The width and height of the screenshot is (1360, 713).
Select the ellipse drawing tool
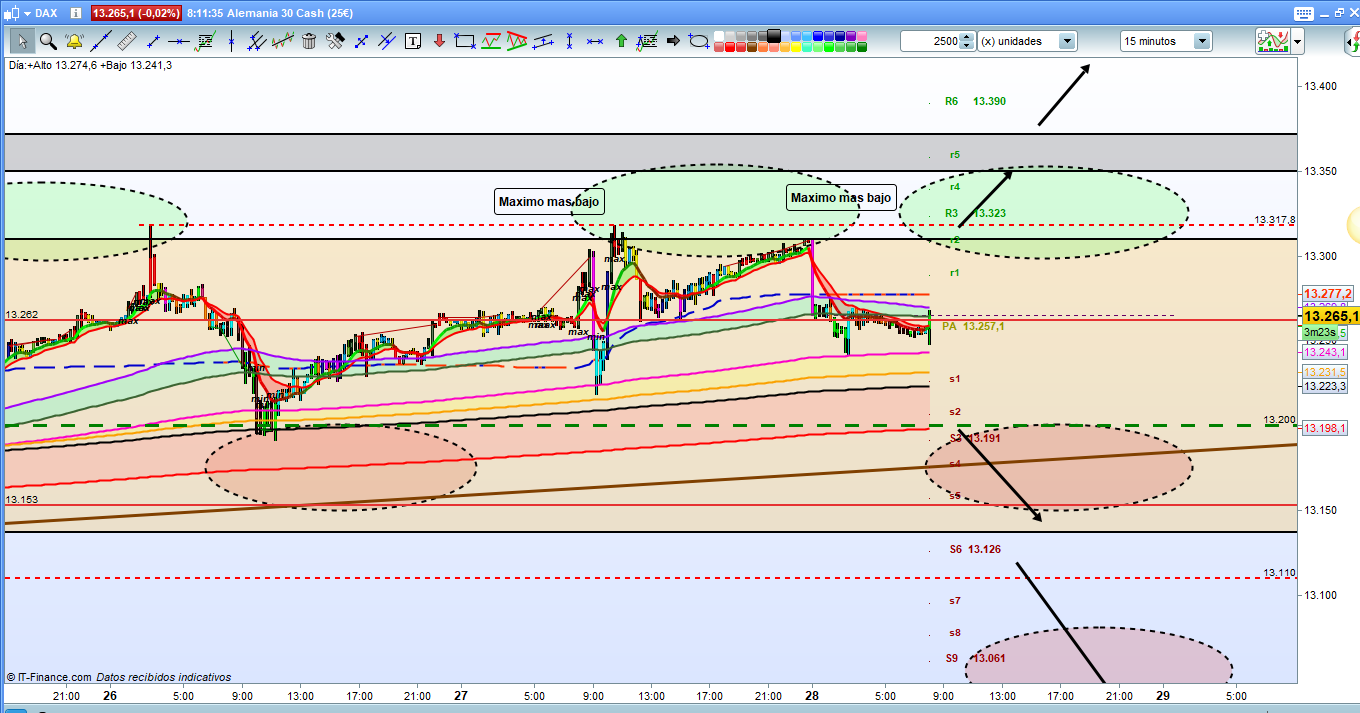click(699, 41)
